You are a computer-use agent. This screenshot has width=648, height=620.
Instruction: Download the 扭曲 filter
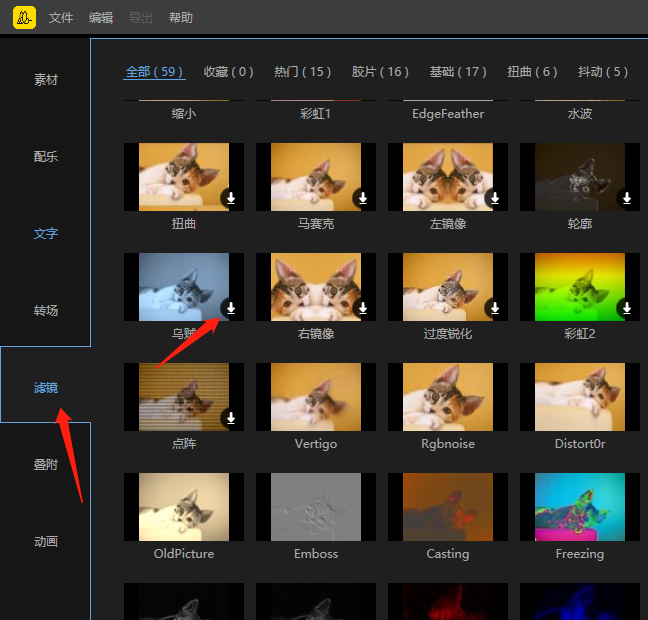click(231, 198)
